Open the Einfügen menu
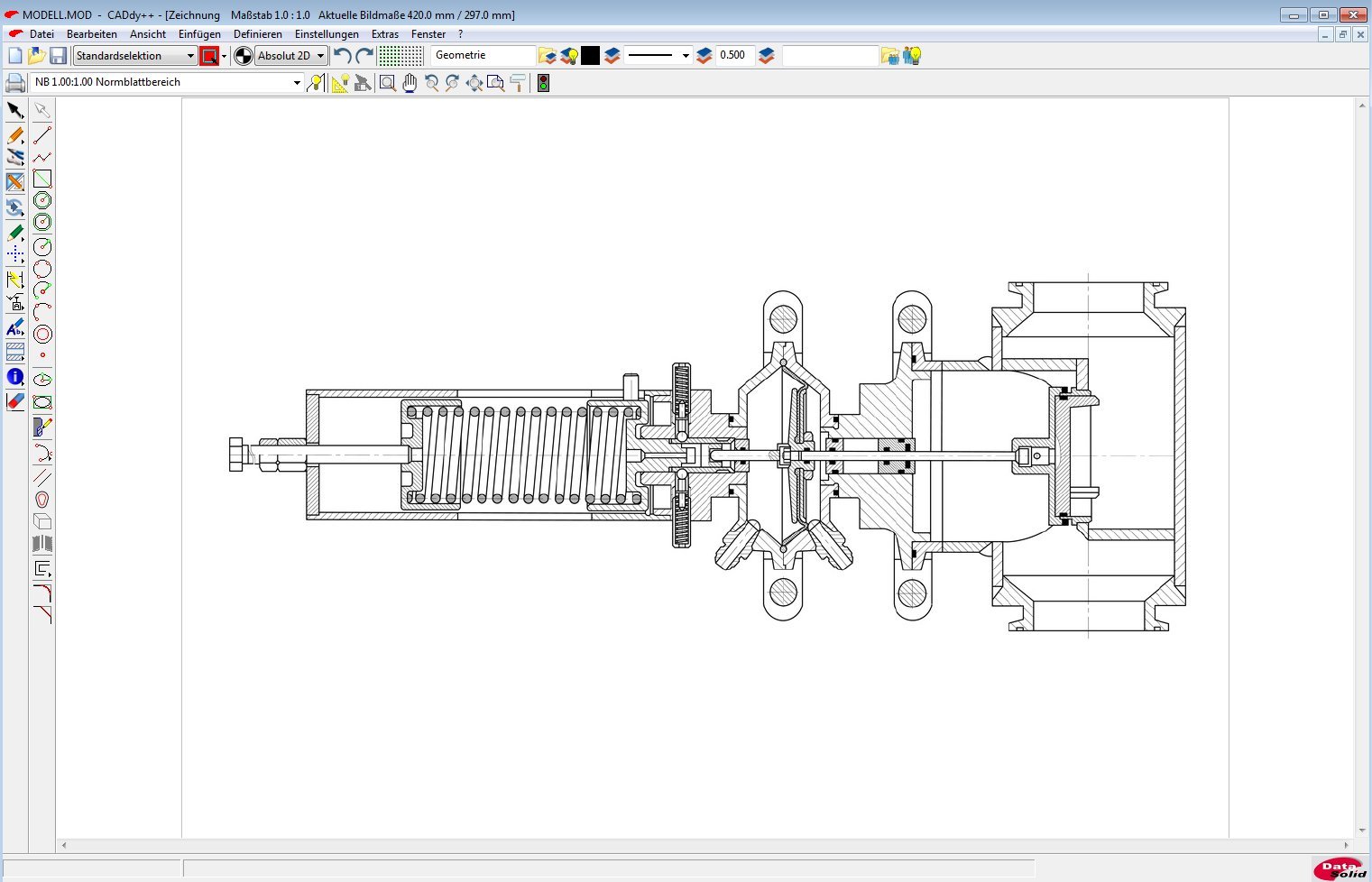The image size is (1372, 882). point(199,34)
